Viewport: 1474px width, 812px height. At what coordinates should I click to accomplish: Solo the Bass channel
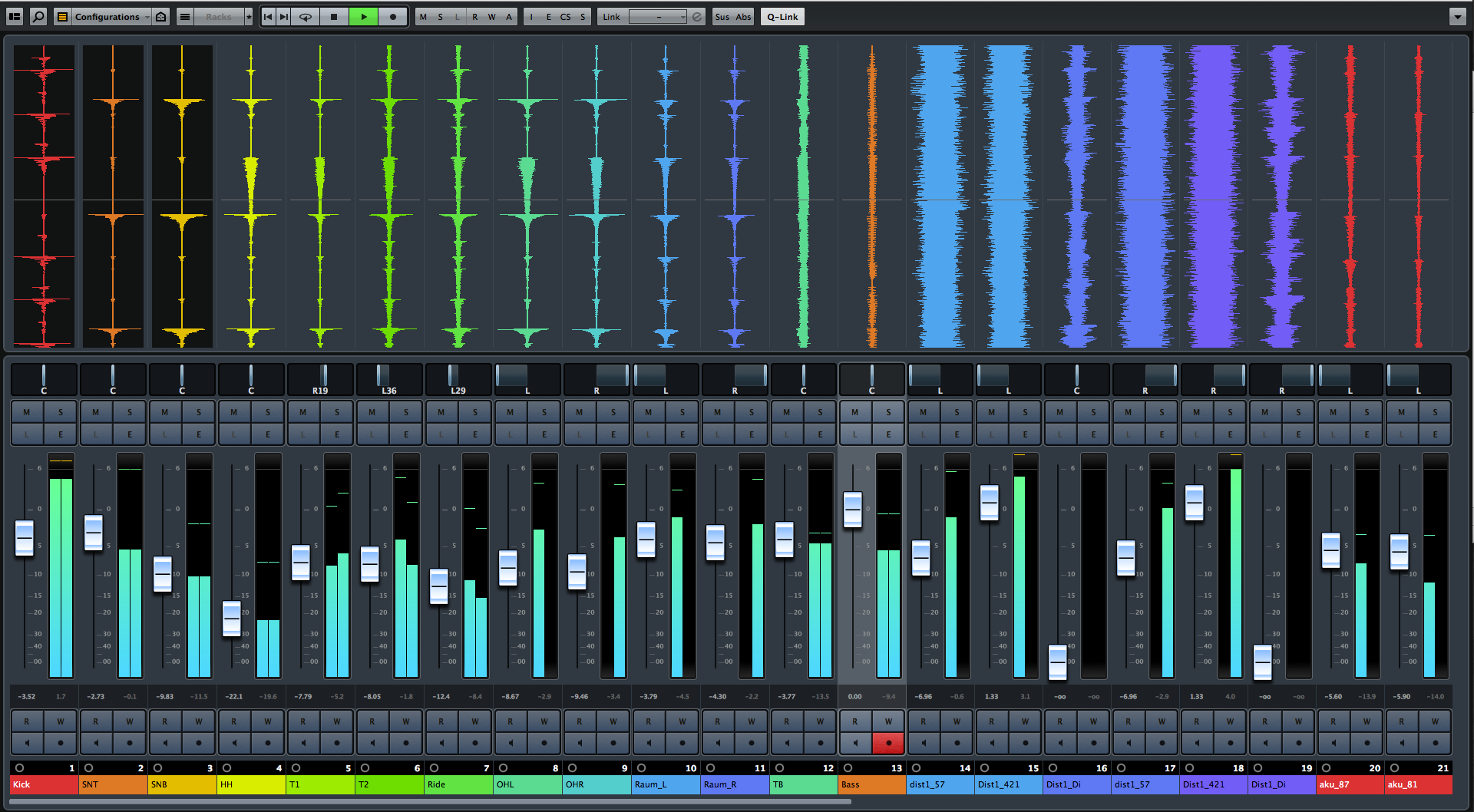click(x=889, y=412)
